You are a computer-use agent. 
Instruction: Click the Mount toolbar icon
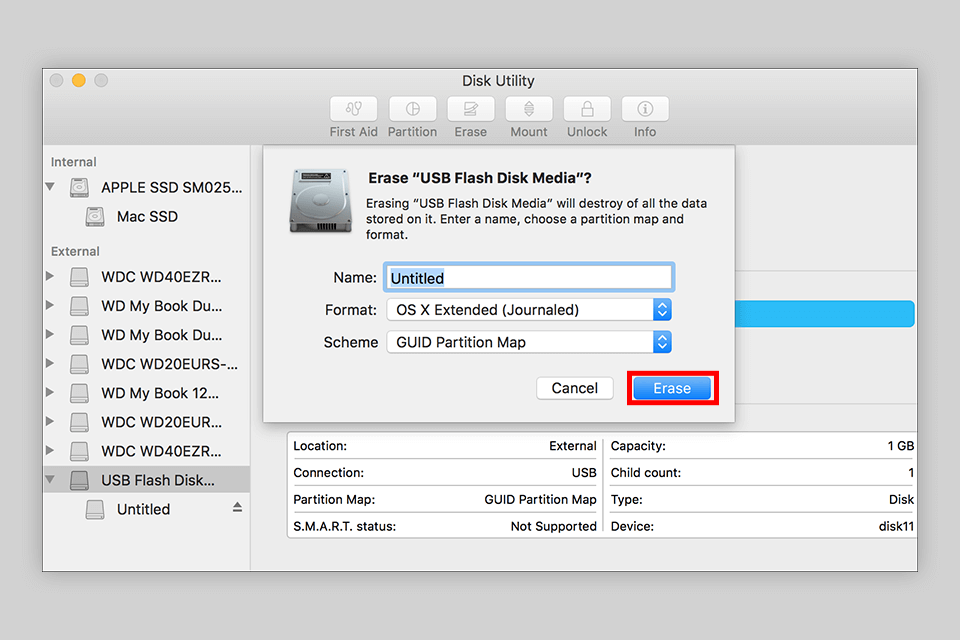point(529,109)
